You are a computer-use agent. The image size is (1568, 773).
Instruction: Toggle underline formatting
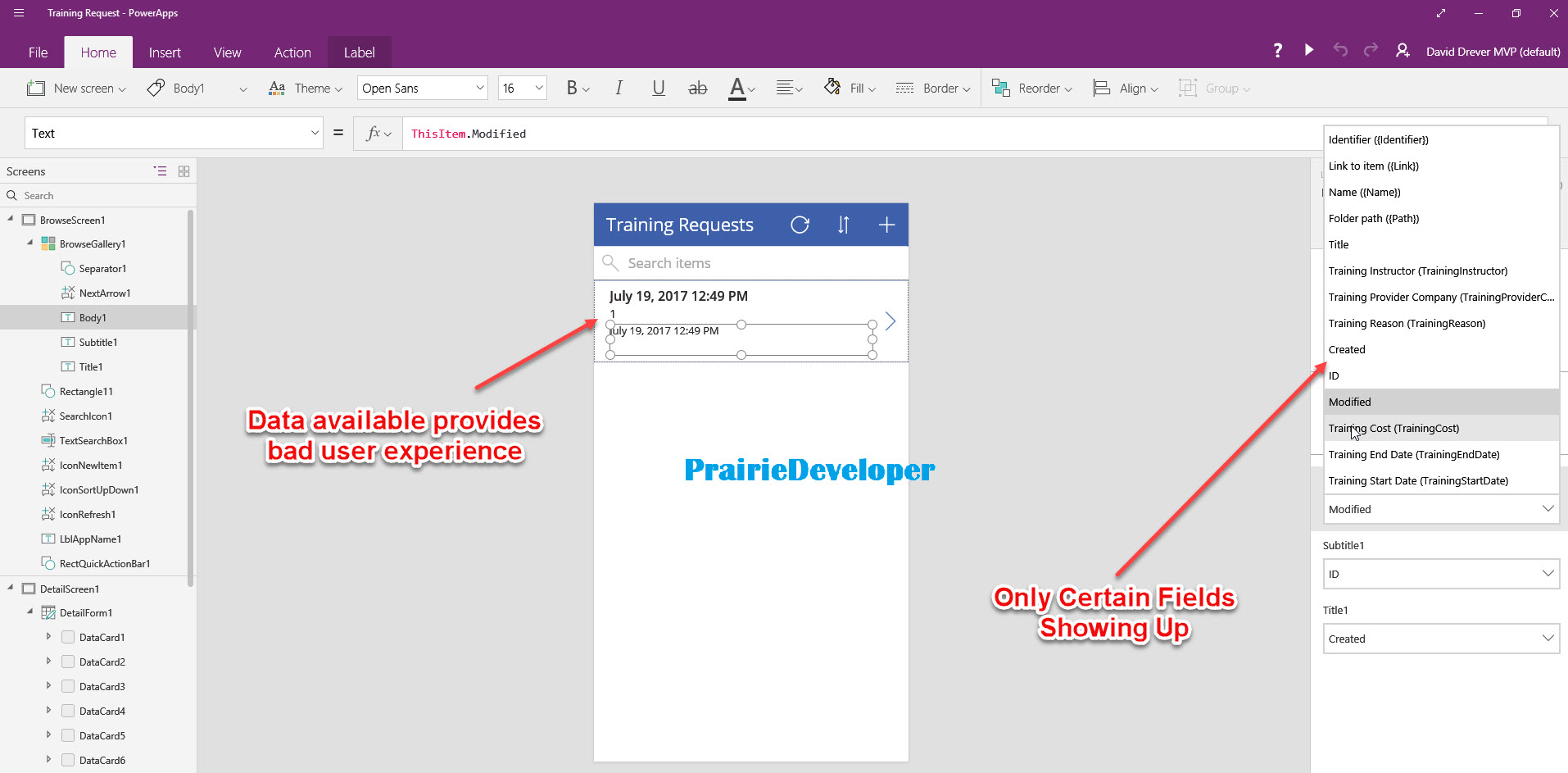coord(658,88)
